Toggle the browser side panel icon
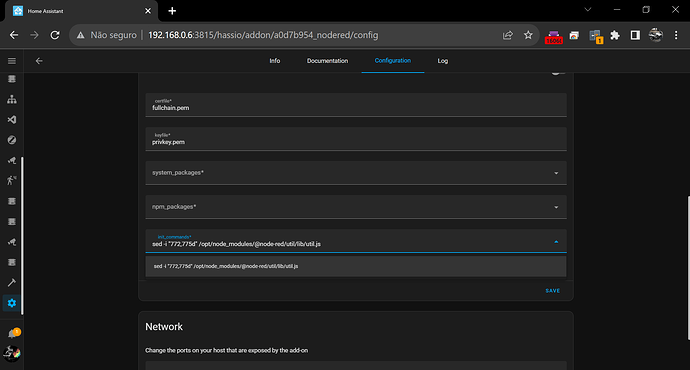Viewport: 690px width, 370px height. [635, 35]
